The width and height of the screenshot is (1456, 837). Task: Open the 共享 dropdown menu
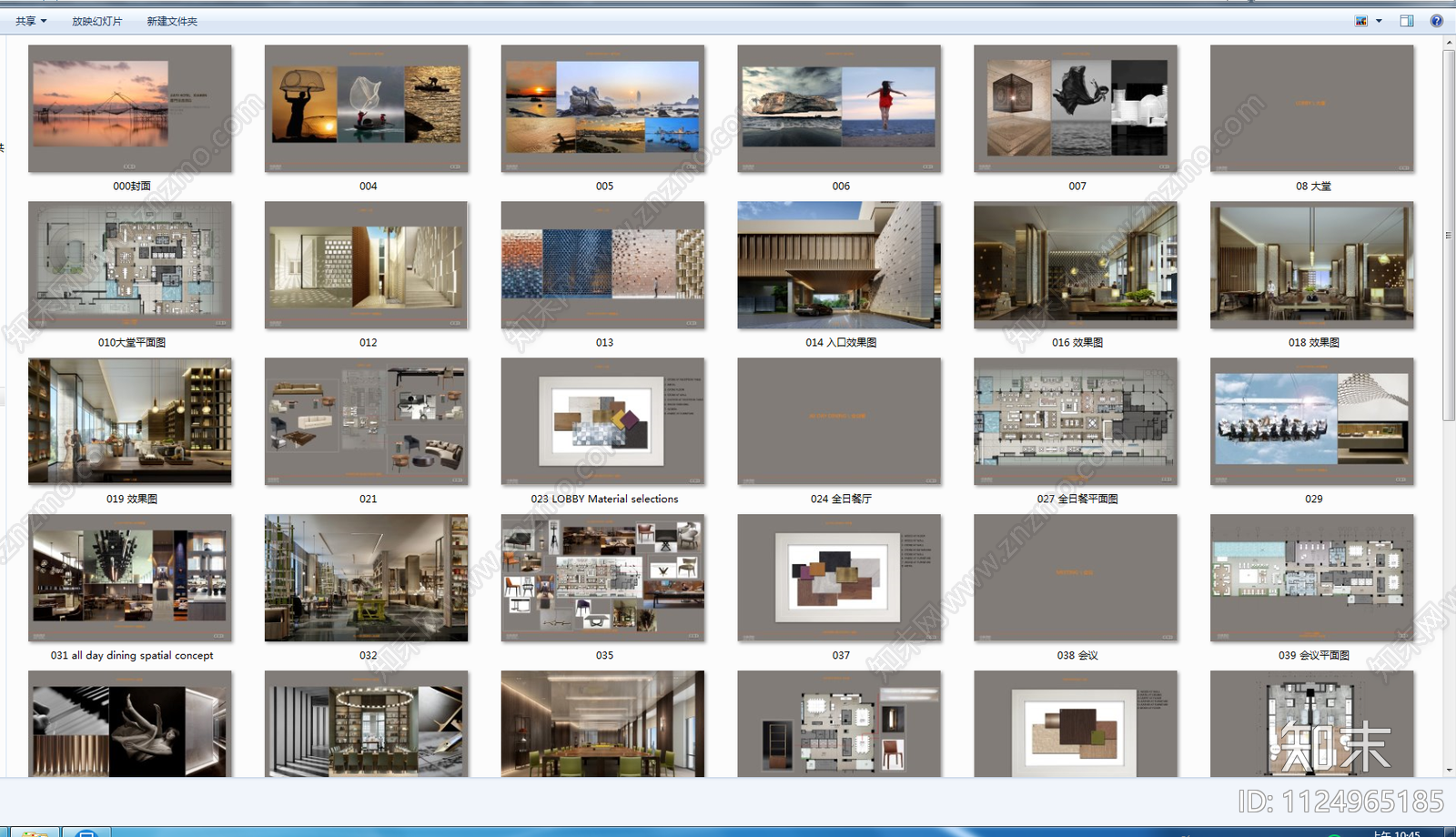31,21
